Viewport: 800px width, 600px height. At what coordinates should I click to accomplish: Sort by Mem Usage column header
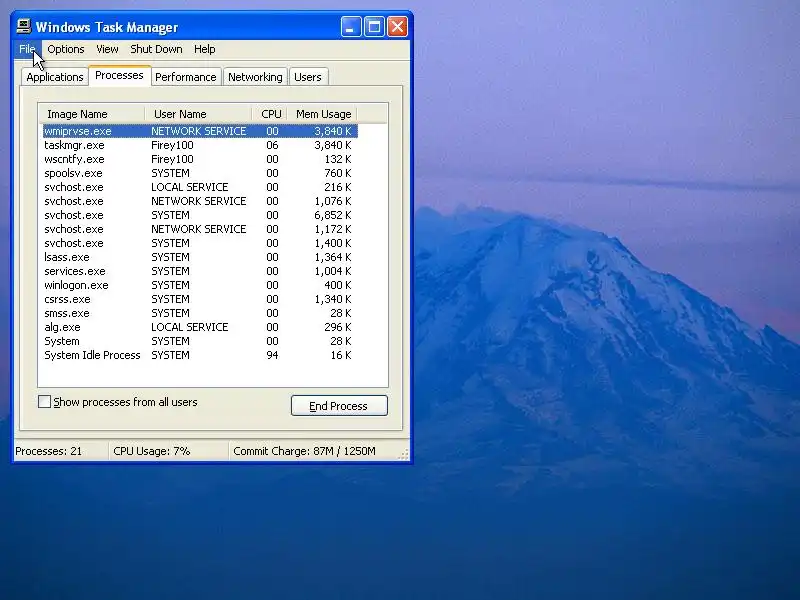[x=322, y=114]
